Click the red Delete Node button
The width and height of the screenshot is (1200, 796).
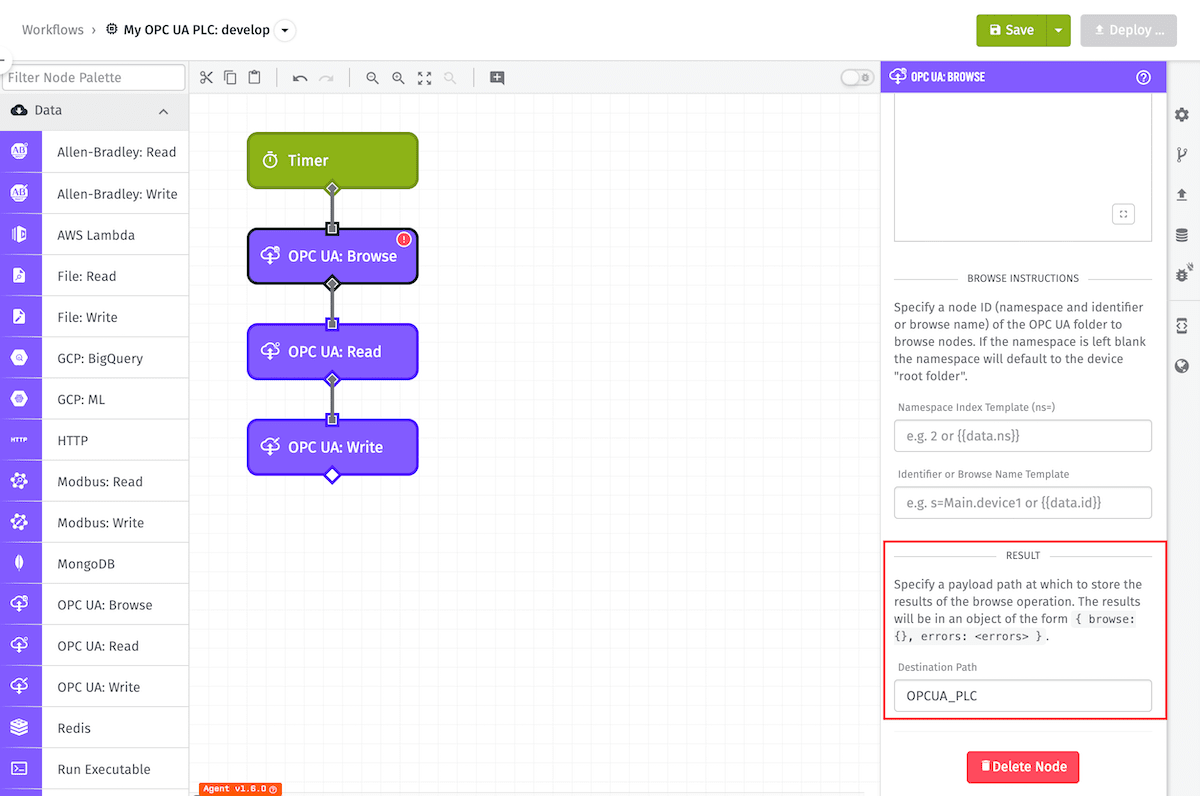(1023, 767)
